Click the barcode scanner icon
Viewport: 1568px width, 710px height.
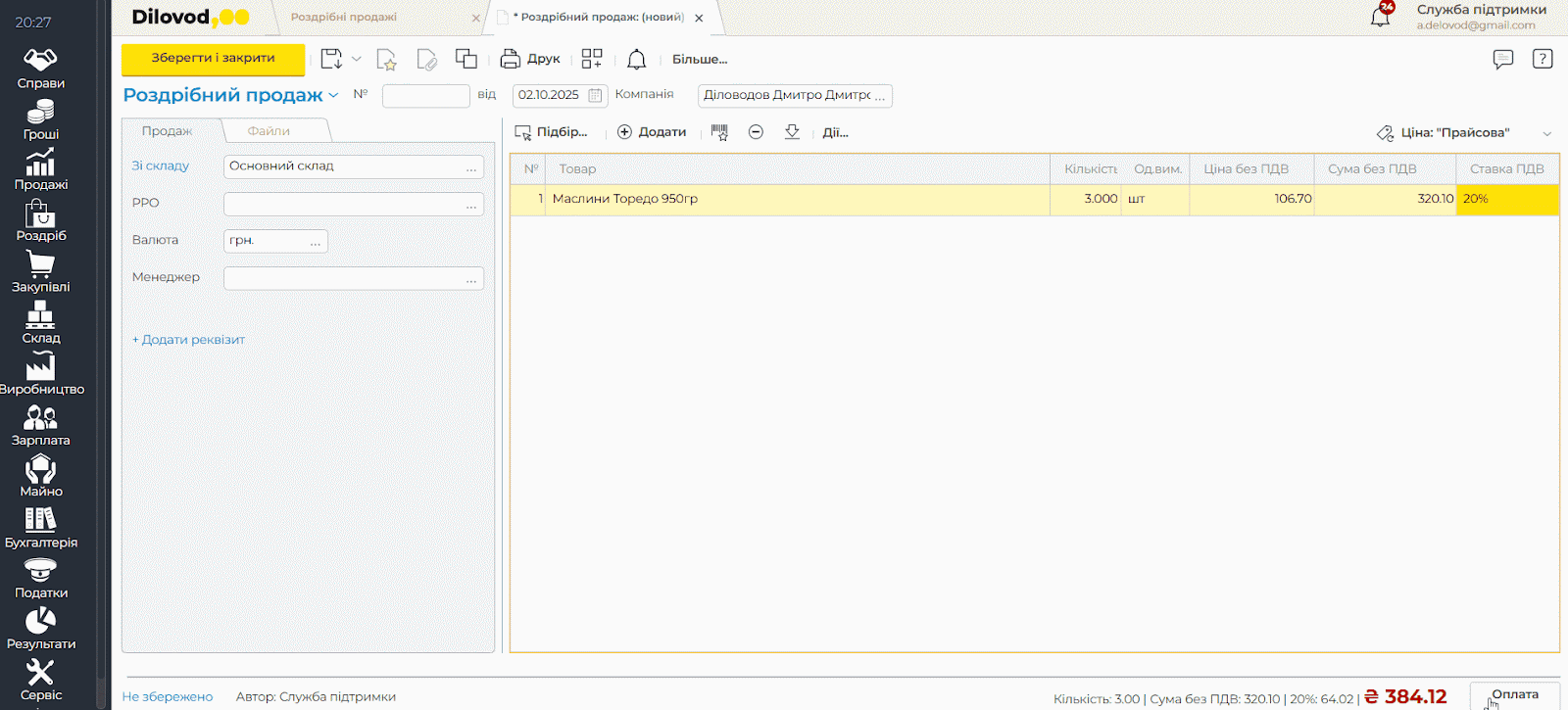[719, 132]
